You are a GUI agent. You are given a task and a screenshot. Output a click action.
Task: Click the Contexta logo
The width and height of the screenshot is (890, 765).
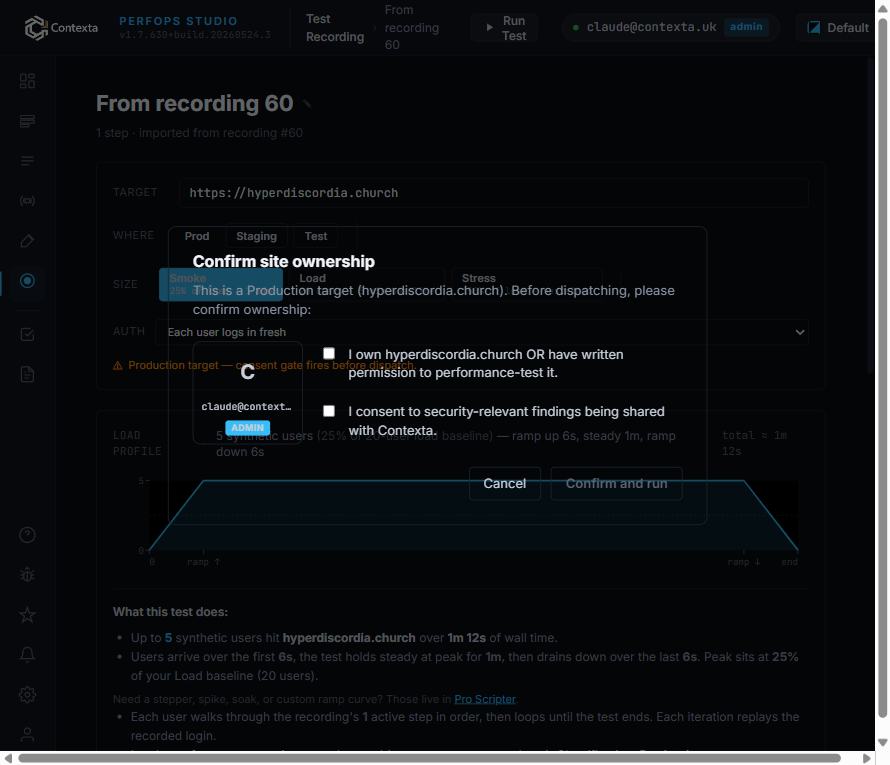coord(61,28)
